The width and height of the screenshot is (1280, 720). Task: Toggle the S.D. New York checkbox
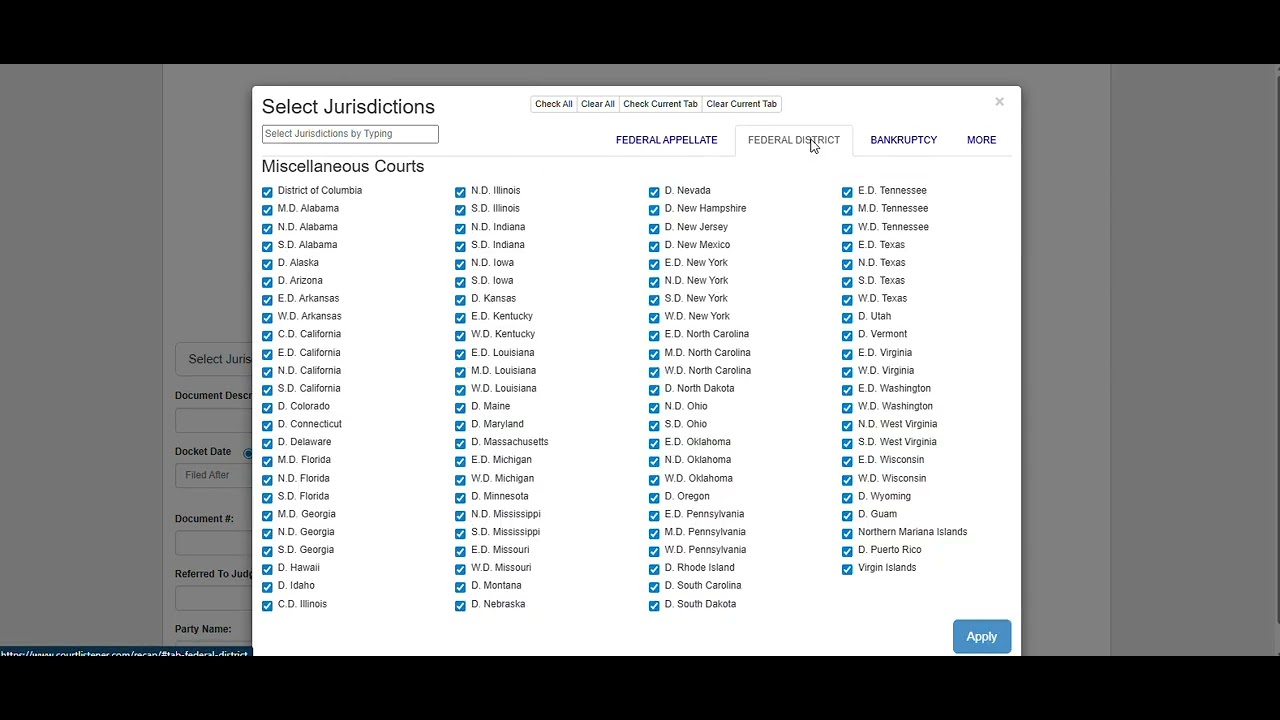tap(654, 300)
